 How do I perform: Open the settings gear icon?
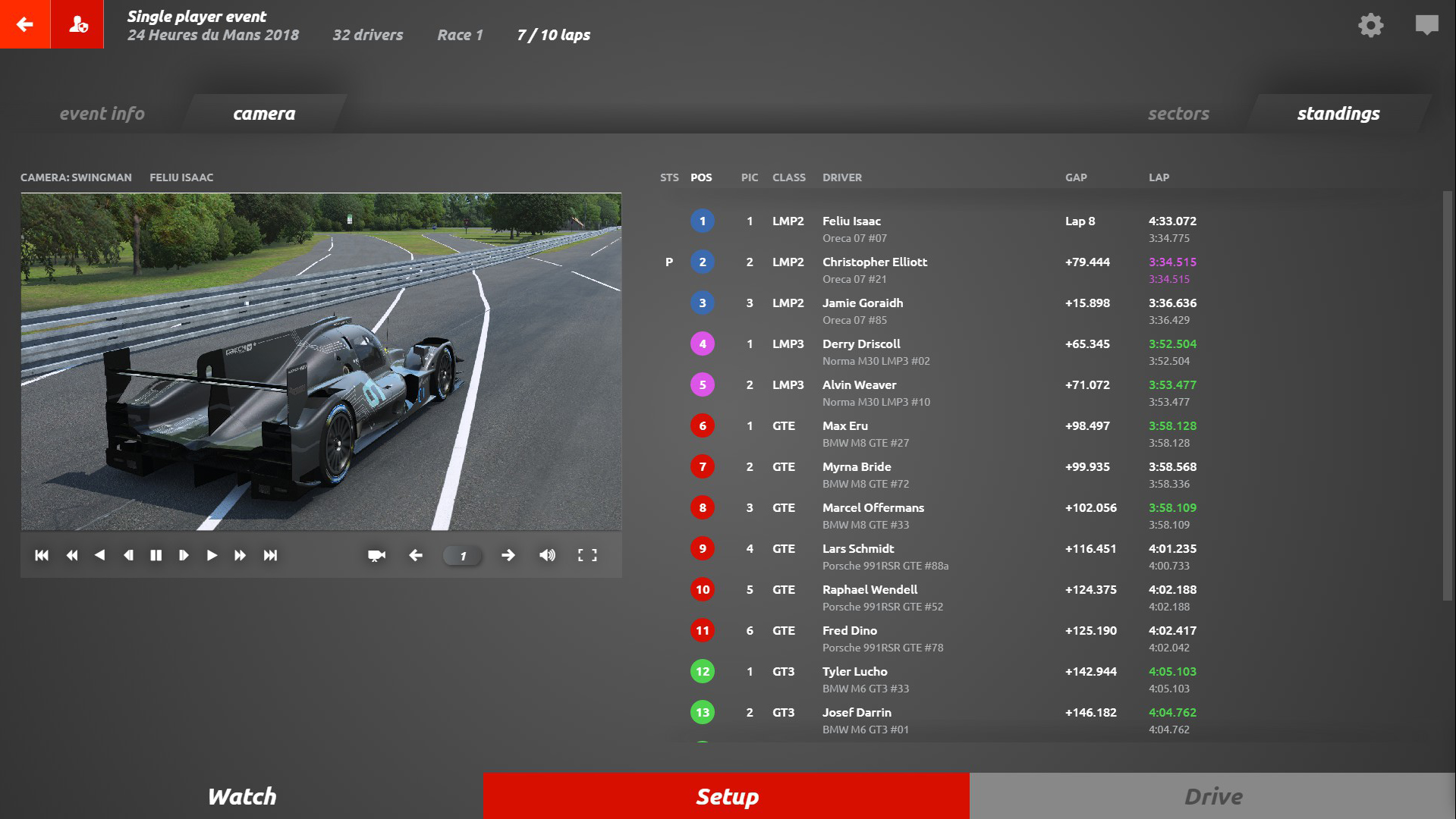click(1370, 25)
